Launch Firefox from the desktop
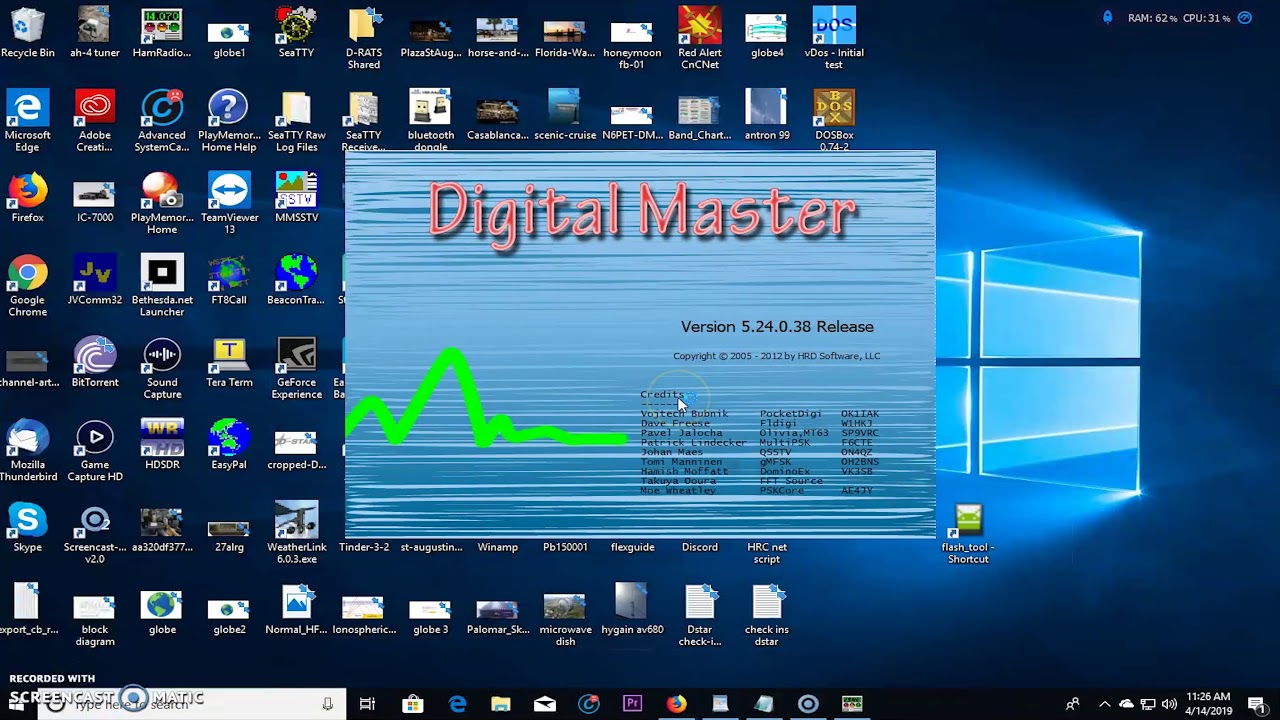This screenshot has width=1280, height=720. [27, 197]
